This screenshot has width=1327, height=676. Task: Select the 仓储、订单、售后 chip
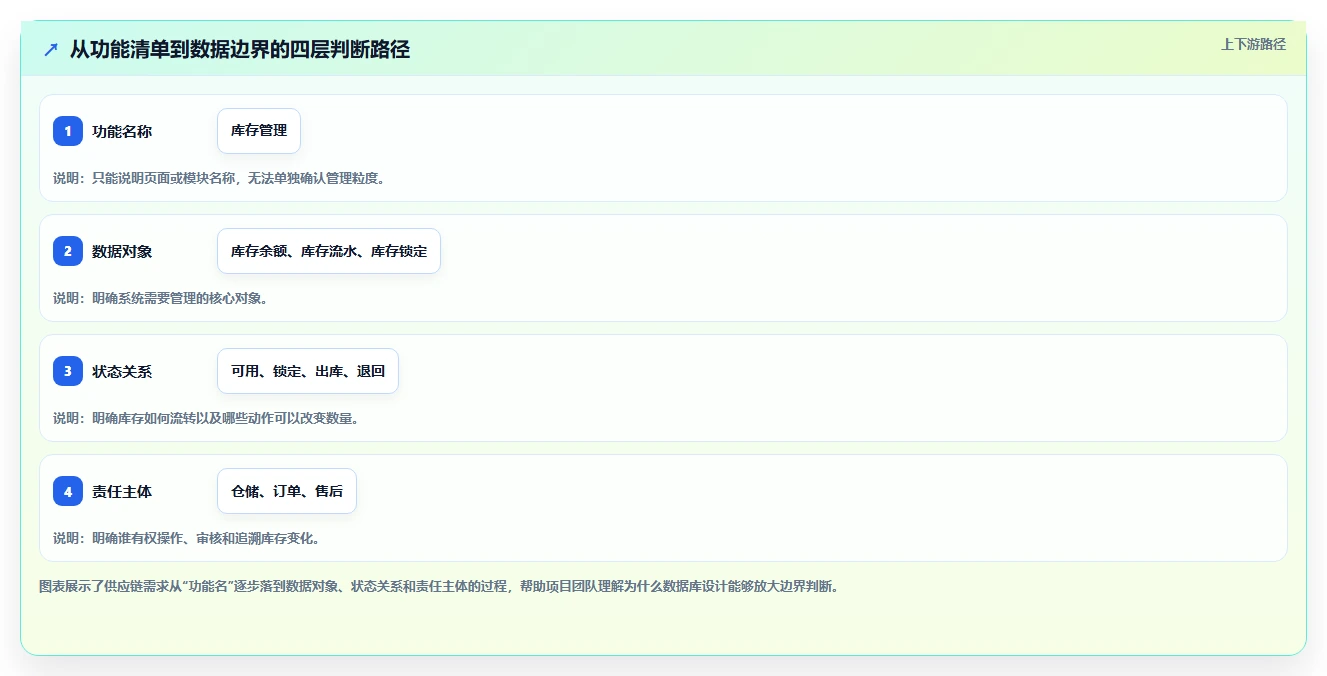(287, 491)
